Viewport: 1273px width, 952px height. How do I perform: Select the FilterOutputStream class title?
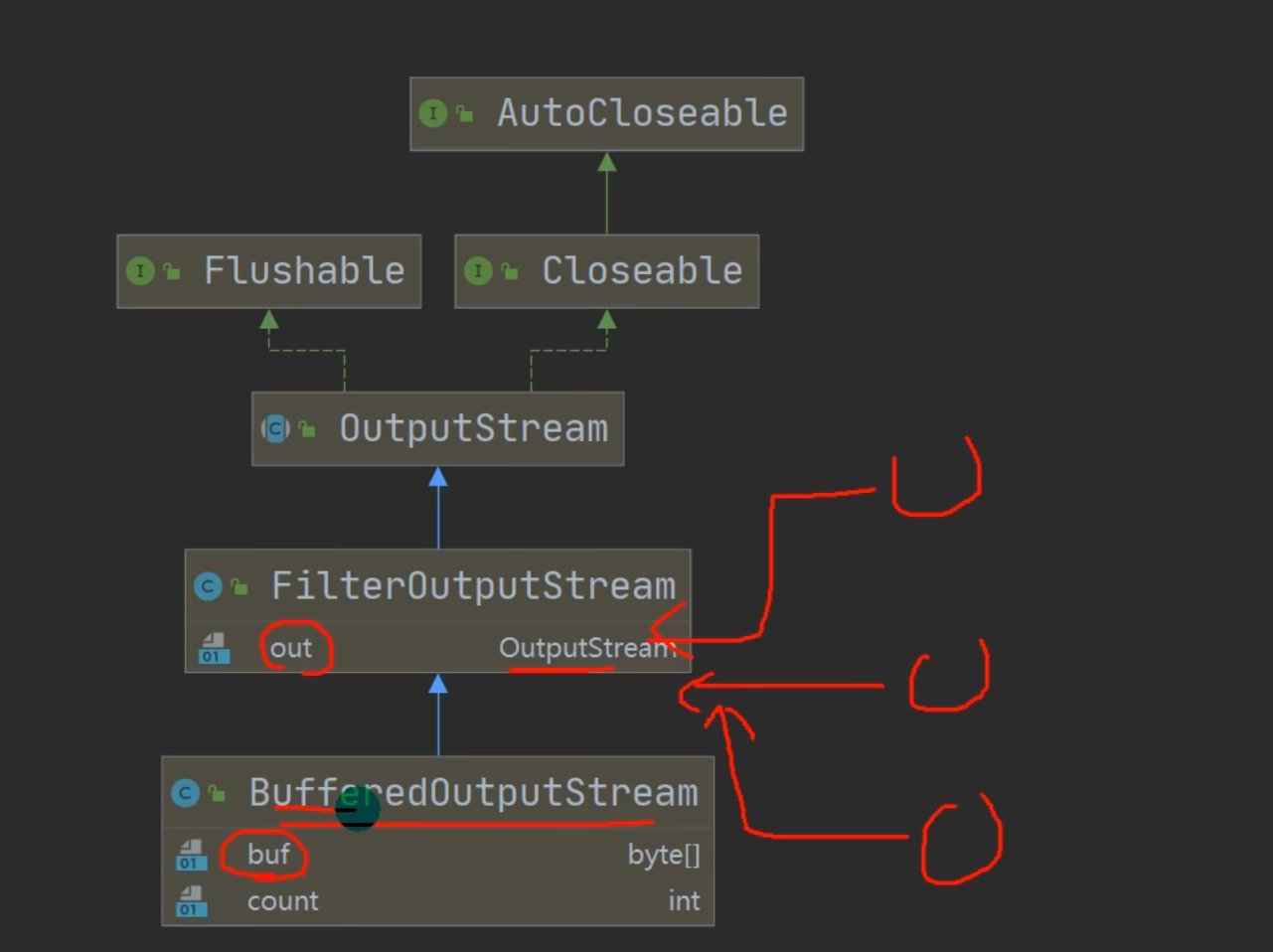(x=473, y=586)
